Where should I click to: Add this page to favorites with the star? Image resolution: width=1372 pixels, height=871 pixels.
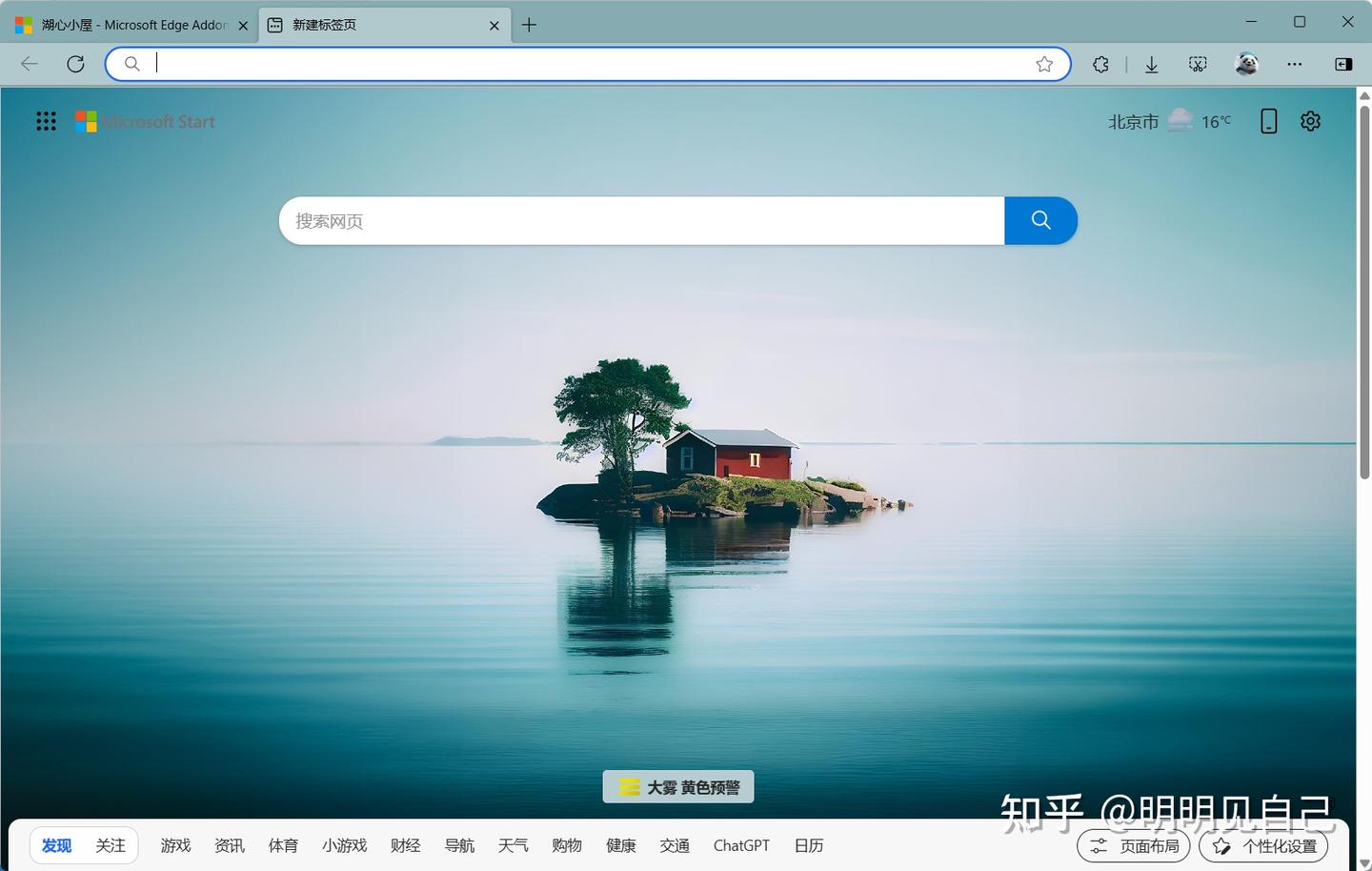click(1044, 64)
